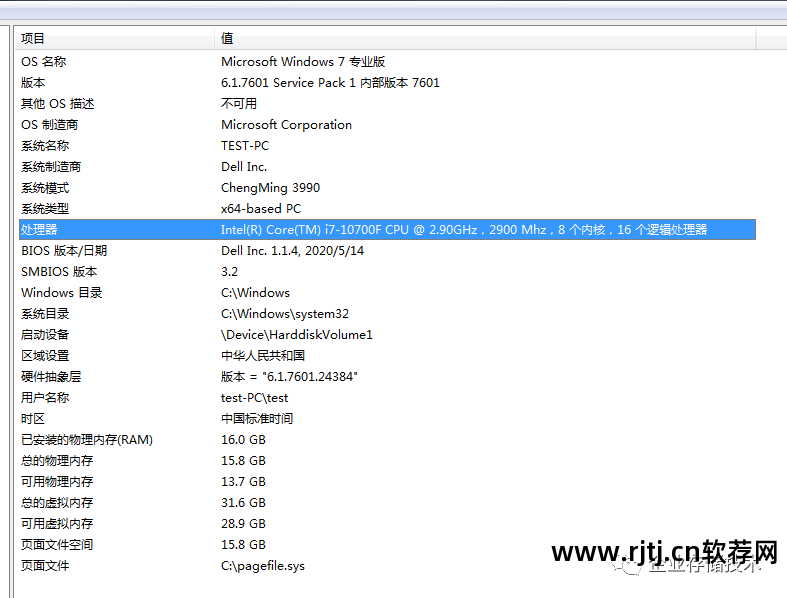Select the 可用物理内存 row

(387, 482)
